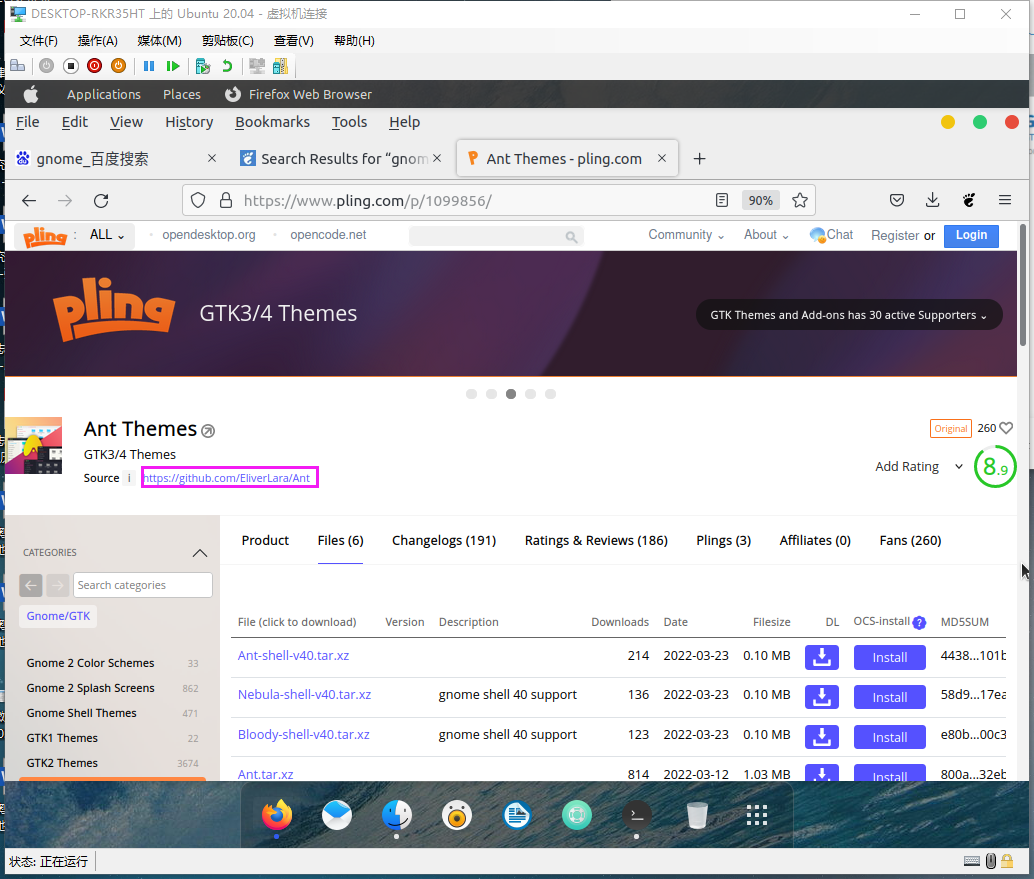Open the Hyper-V 查看(V) menu
The height and width of the screenshot is (879, 1034).
tap(293, 41)
